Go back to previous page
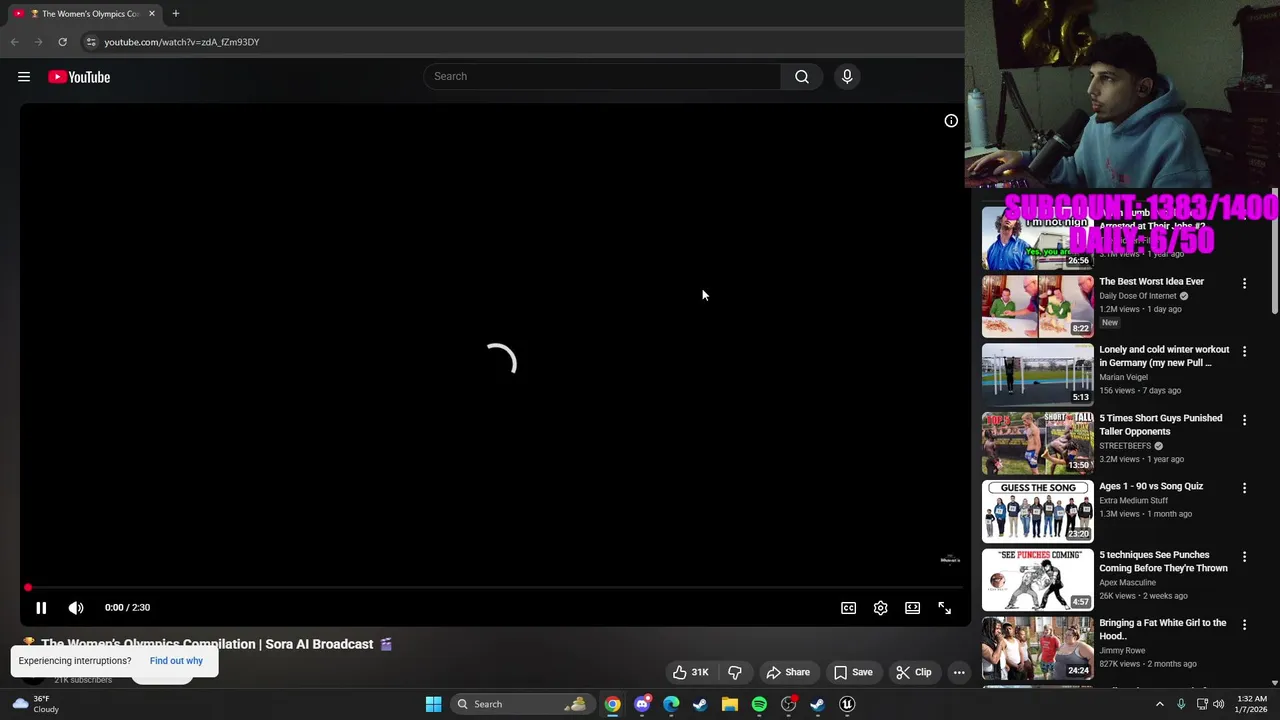The image size is (1280, 720). coord(14,42)
